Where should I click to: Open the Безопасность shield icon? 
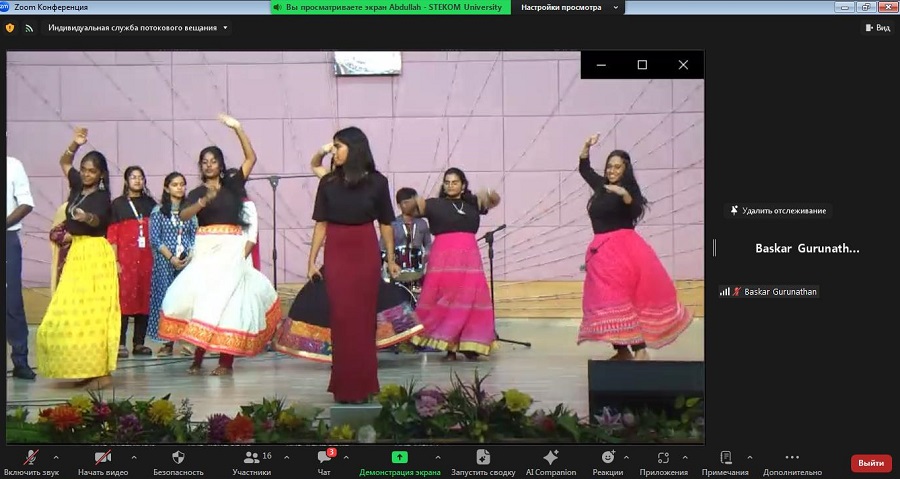[x=178, y=457]
